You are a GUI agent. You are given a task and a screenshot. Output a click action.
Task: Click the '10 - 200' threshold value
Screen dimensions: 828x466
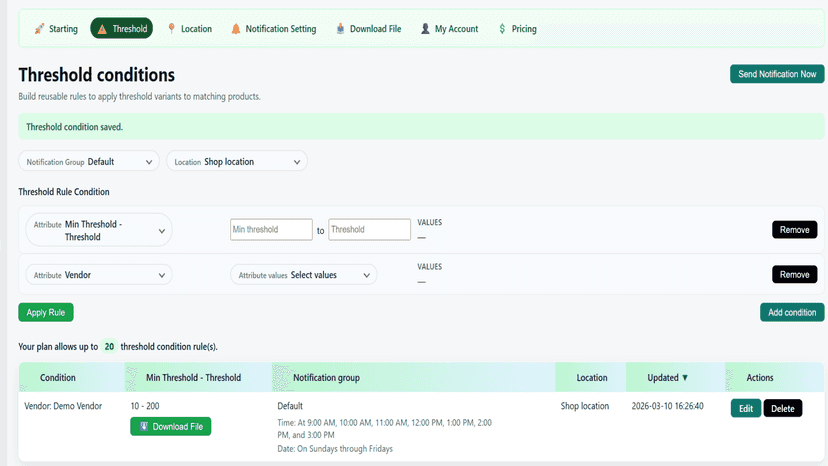(x=145, y=406)
